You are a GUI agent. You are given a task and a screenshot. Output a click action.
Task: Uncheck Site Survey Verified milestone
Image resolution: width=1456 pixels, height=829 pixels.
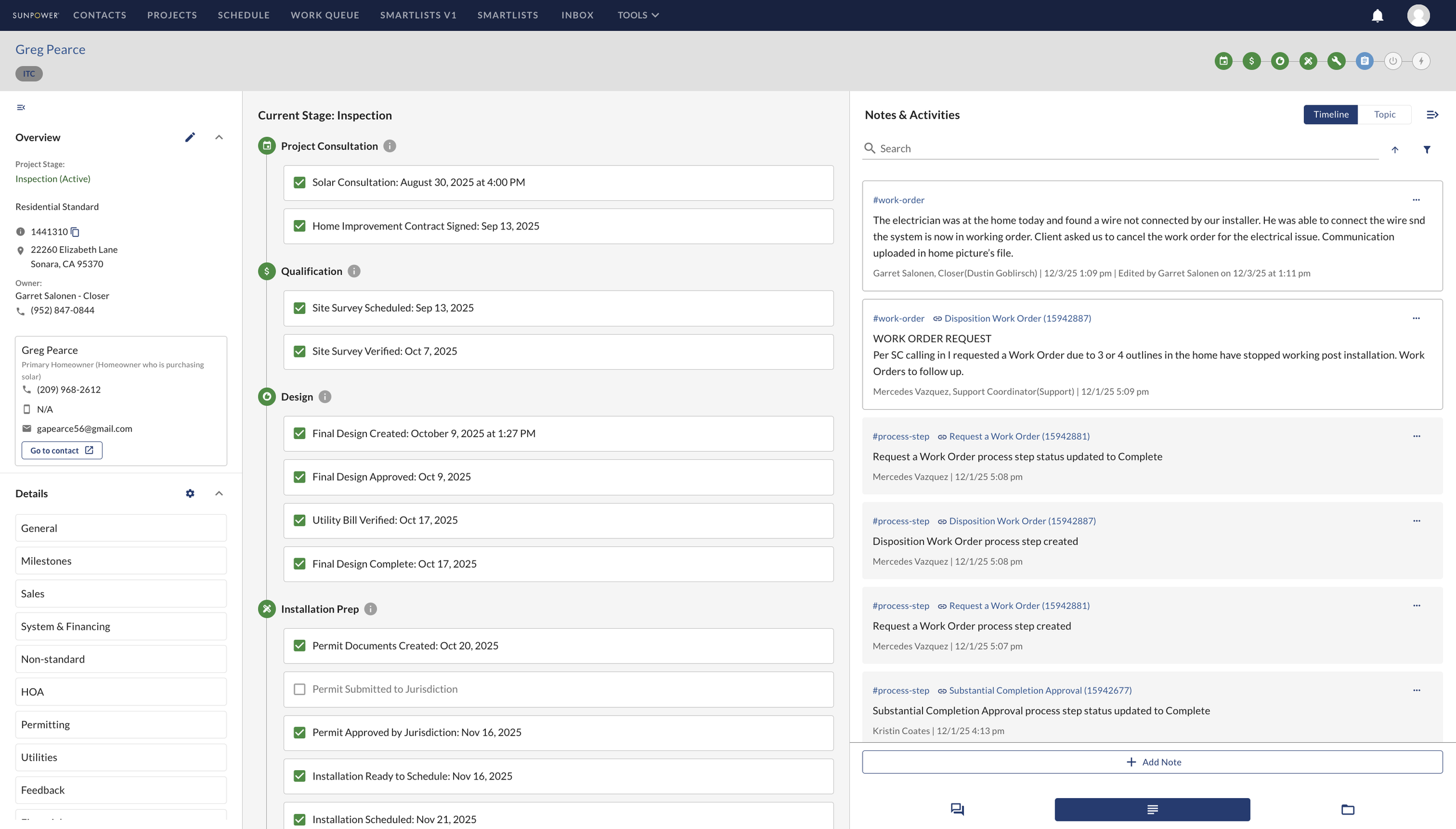pos(300,351)
